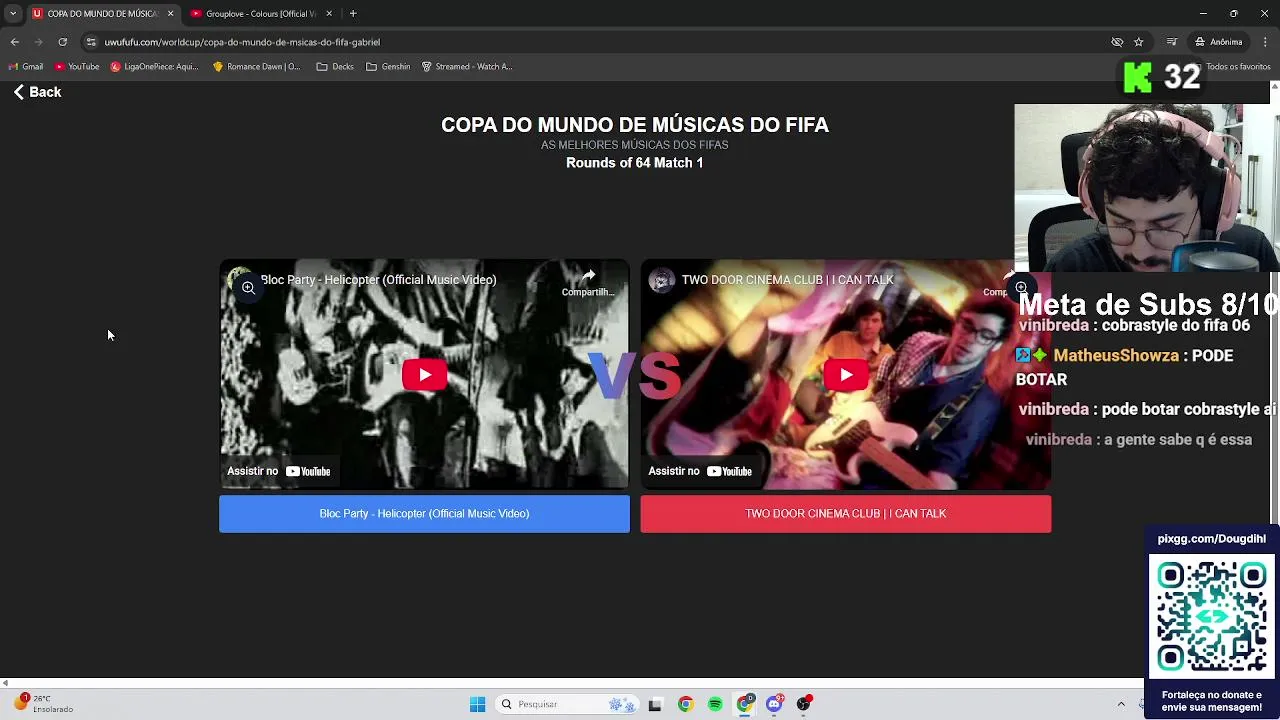Navigate back in browser history

point(15,42)
